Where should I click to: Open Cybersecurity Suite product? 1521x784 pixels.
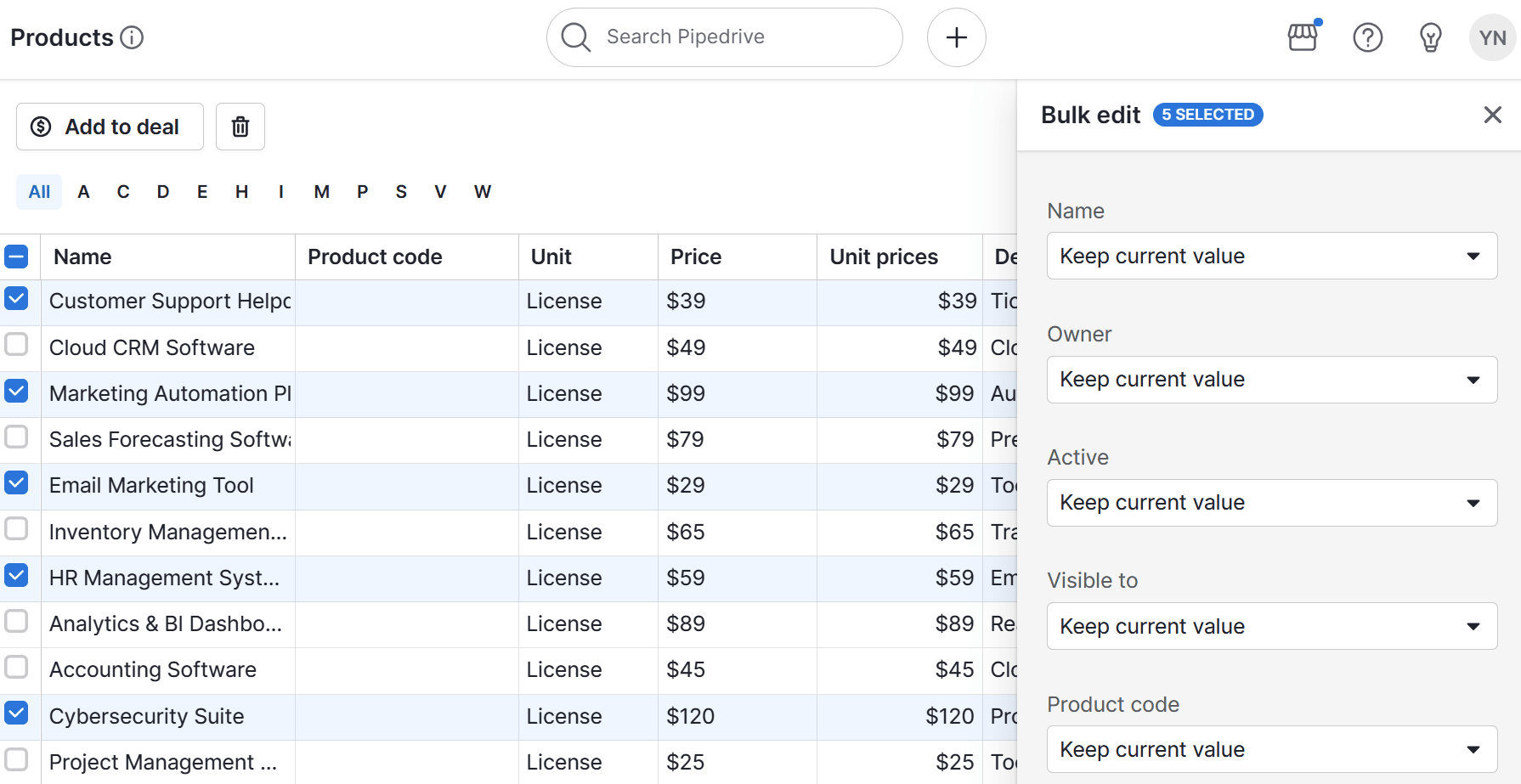tap(147, 716)
